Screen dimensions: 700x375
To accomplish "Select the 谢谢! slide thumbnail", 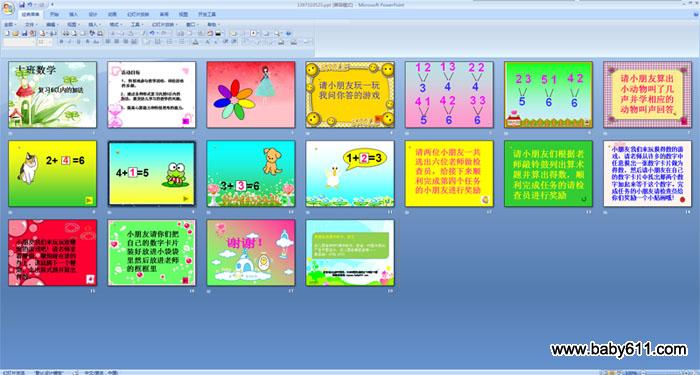I will click(x=251, y=253).
